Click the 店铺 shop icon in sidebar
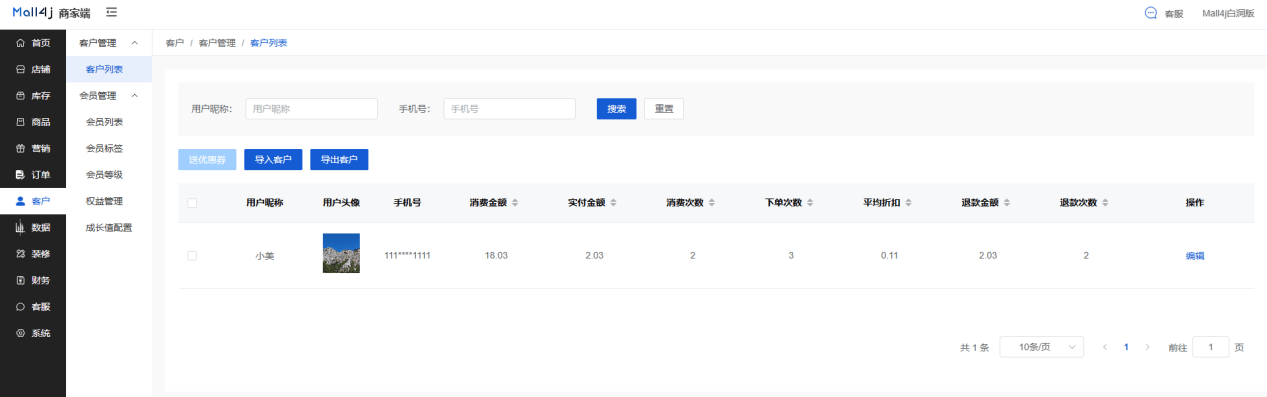The image size is (1267, 397). (x=20, y=69)
